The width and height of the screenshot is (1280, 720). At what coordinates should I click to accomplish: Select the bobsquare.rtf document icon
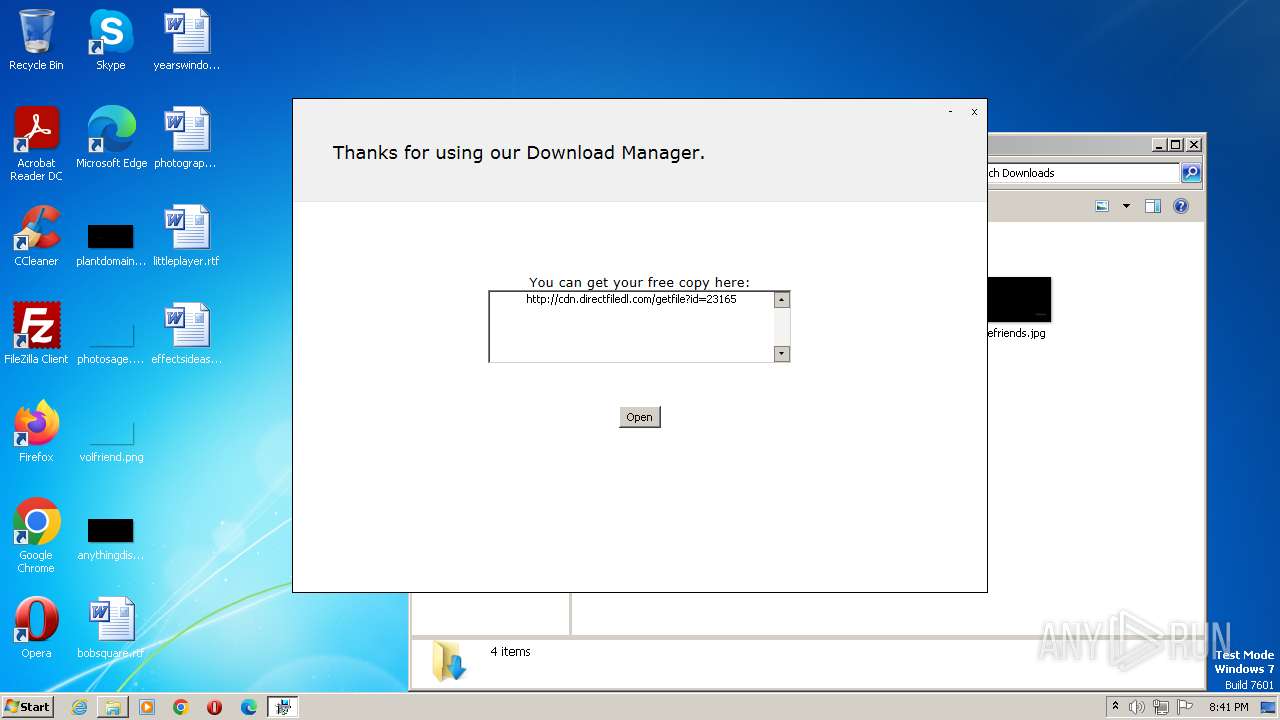click(111, 628)
